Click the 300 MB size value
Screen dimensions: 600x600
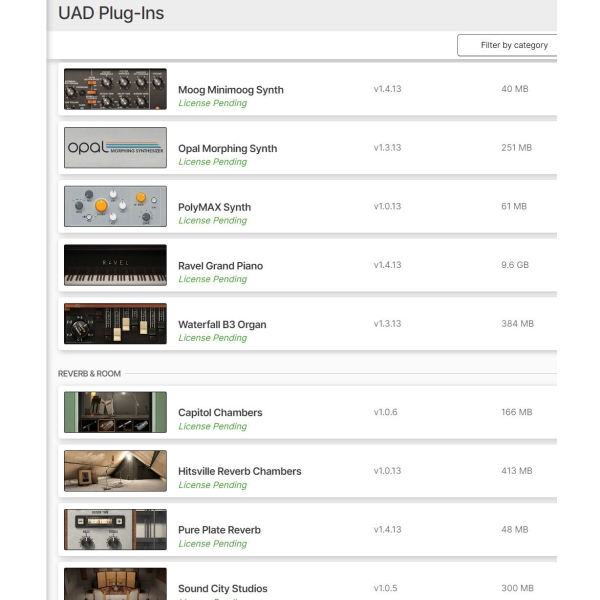tap(517, 588)
